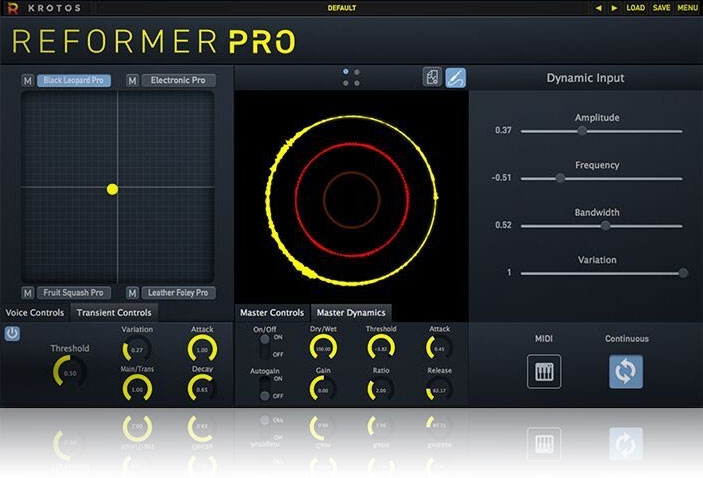Switch to Master Dynamics tab

(351, 313)
